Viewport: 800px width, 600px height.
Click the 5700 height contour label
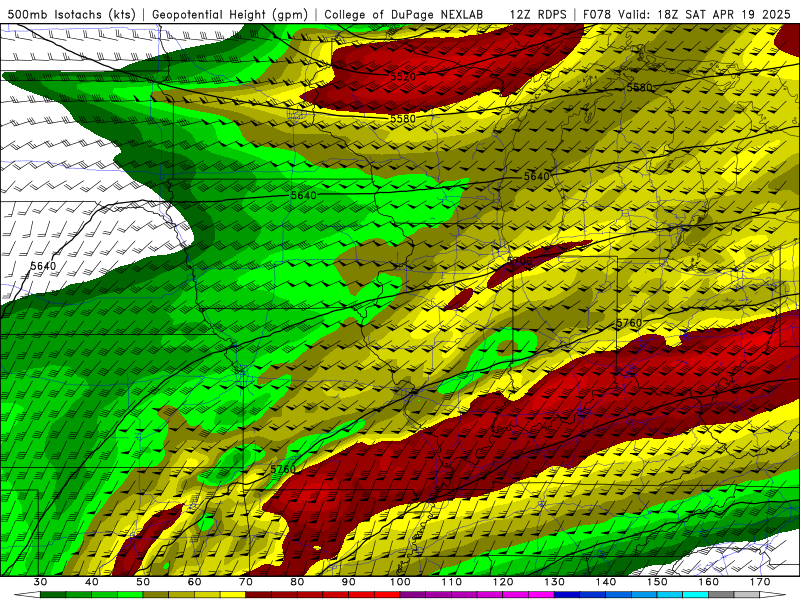pos(520,261)
